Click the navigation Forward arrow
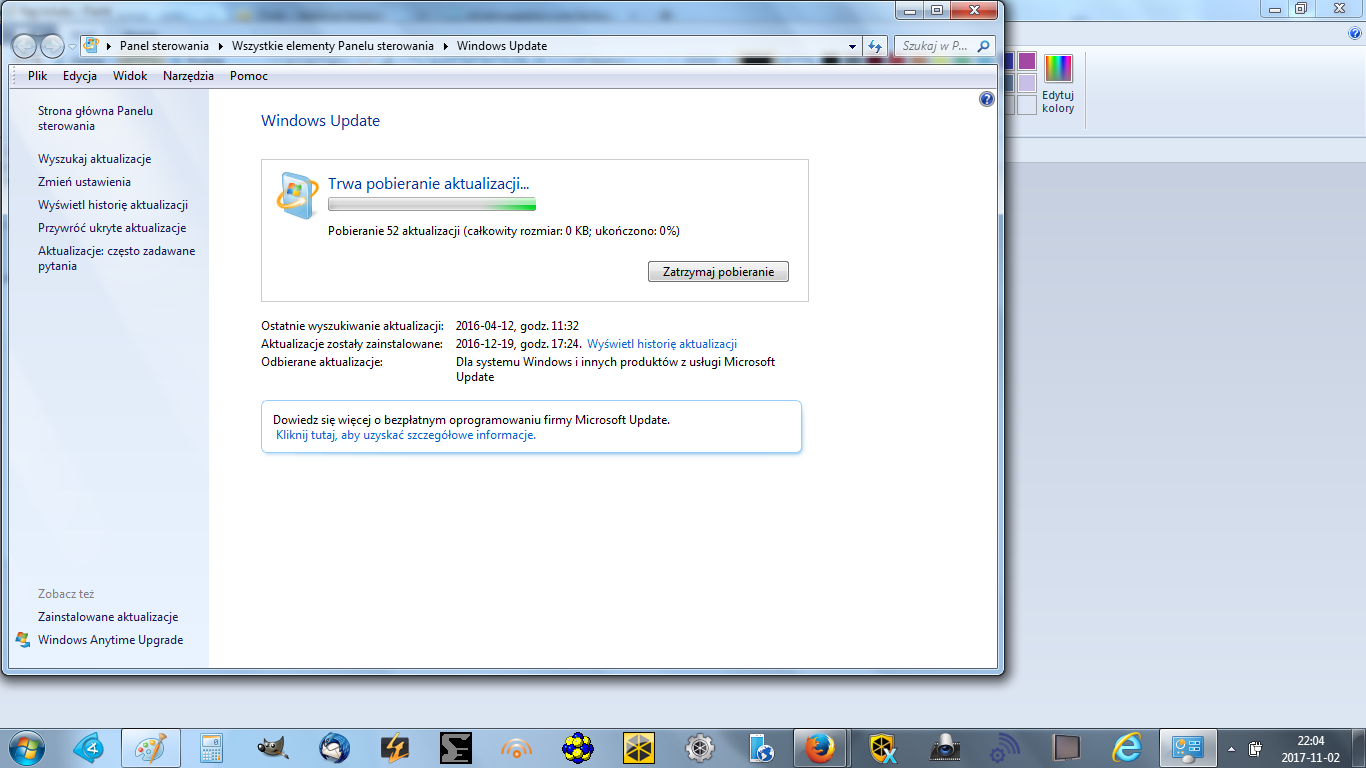 (53, 46)
